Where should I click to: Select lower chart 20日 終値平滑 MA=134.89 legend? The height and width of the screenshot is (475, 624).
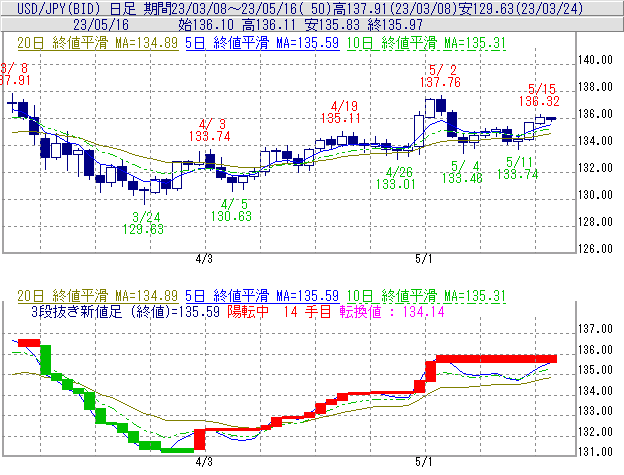tap(98, 296)
